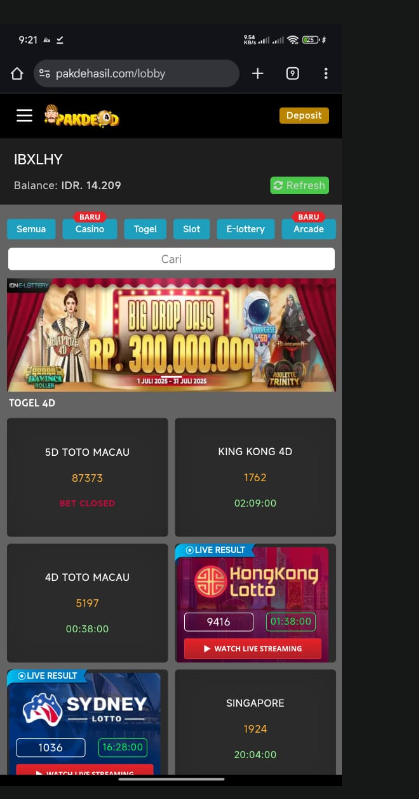This screenshot has height=799, width=419.
Task: Click the Pakde4D logo
Action: point(82,116)
